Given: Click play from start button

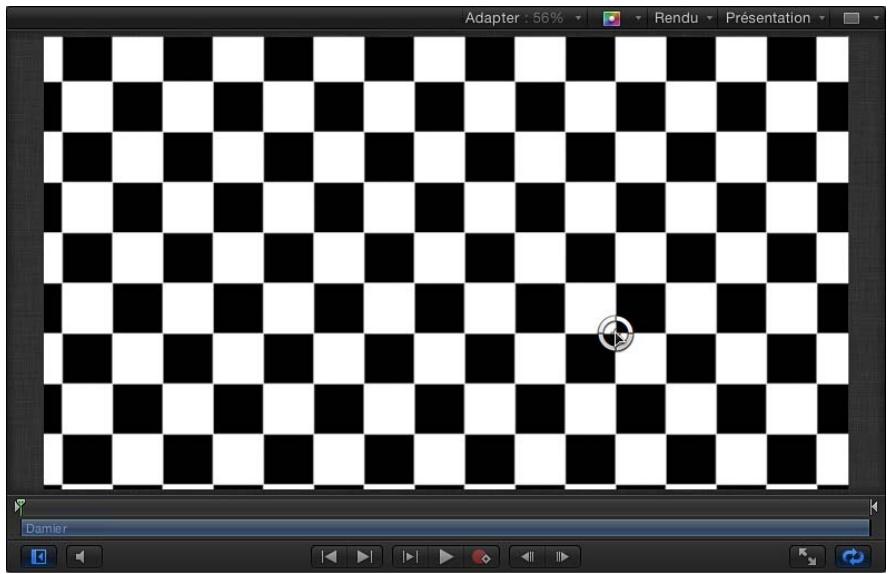Looking at the screenshot, I should pos(410,557).
